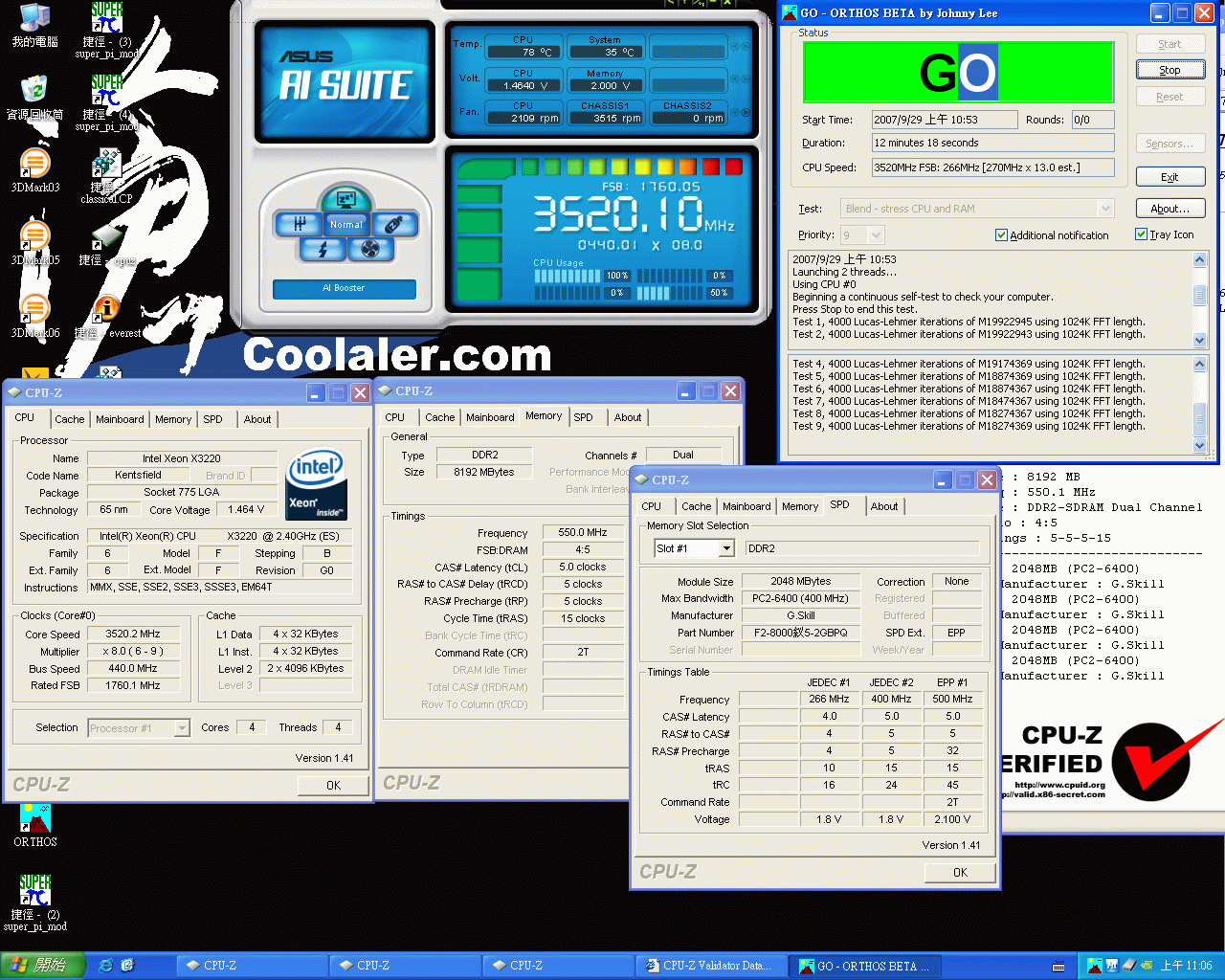This screenshot has width=1225, height=980.
Task: Click the Volt row next arrow in AI Suite
Action: (x=746, y=80)
